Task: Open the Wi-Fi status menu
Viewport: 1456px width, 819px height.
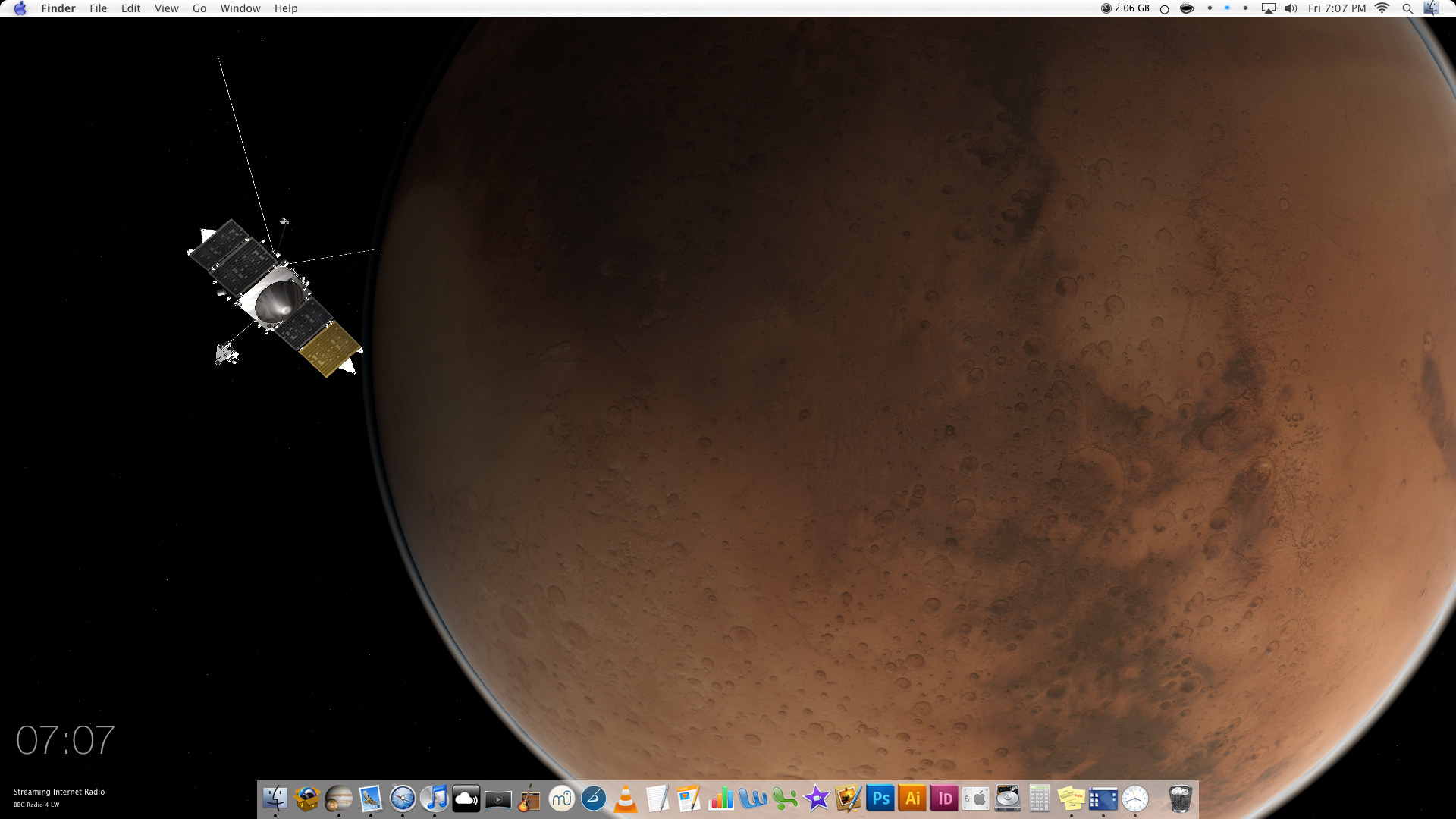Action: [1382, 8]
